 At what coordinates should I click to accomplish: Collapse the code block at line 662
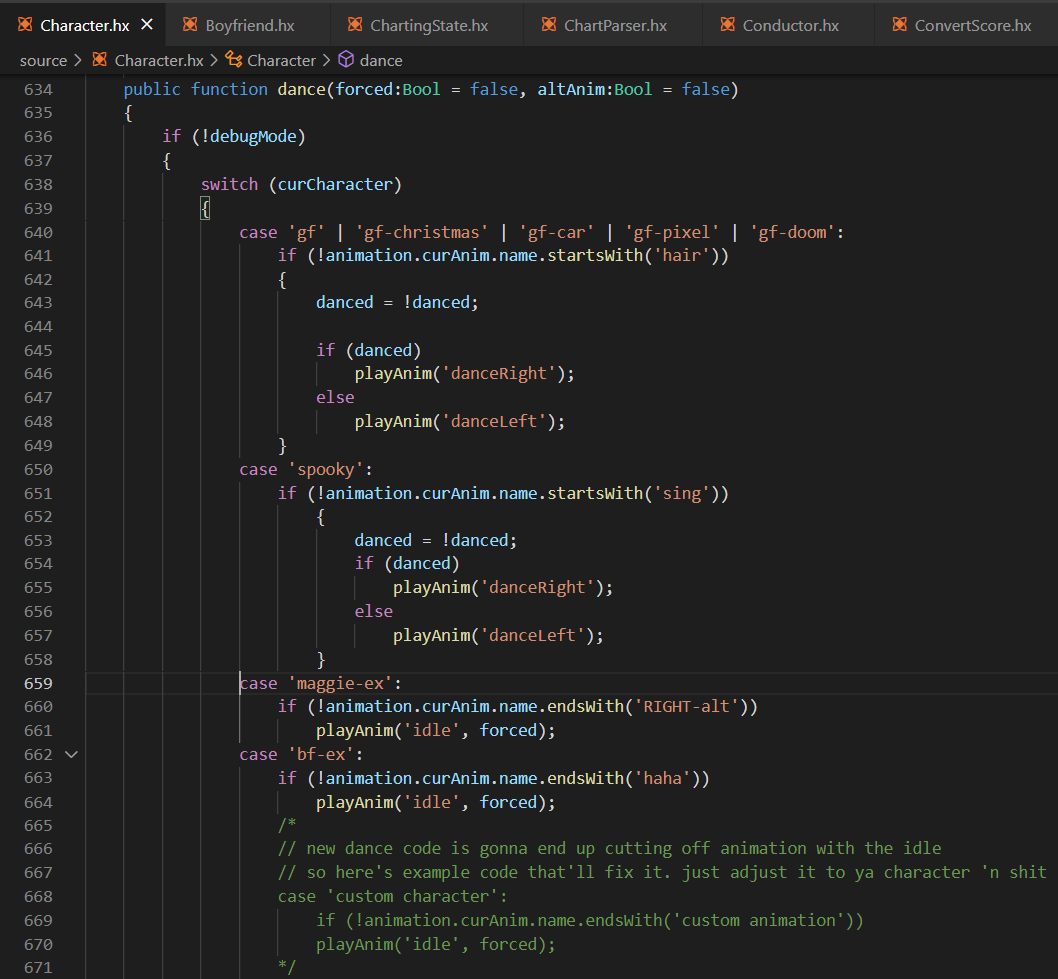click(x=71, y=755)
